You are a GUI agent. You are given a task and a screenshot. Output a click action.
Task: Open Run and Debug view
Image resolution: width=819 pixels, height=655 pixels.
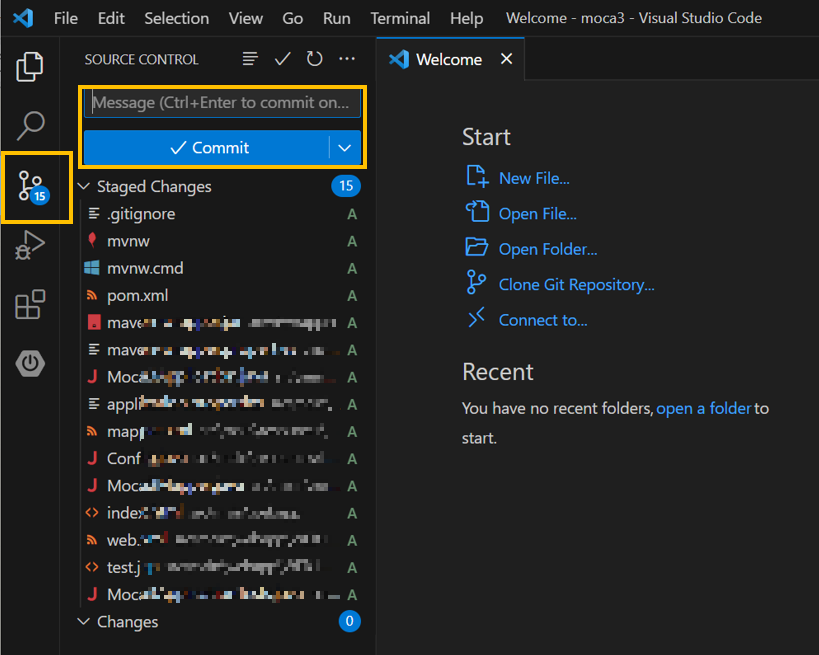[30, 245]
